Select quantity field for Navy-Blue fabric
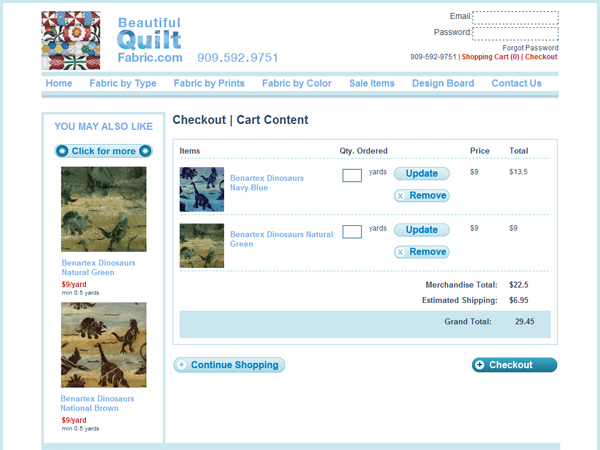600x450 pixels. [x=352, y=176]
